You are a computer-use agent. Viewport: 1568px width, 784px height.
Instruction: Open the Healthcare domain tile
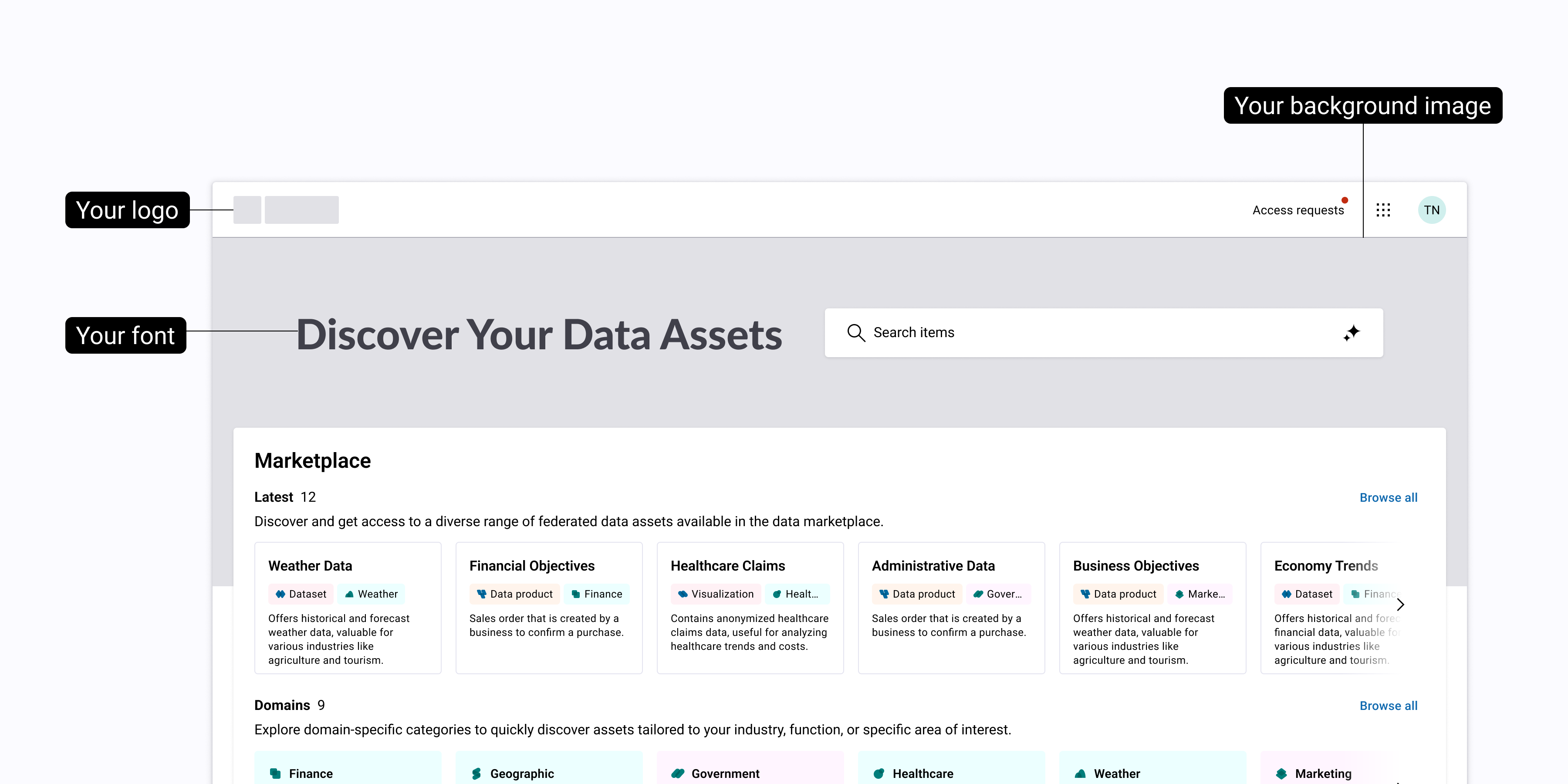951,768
